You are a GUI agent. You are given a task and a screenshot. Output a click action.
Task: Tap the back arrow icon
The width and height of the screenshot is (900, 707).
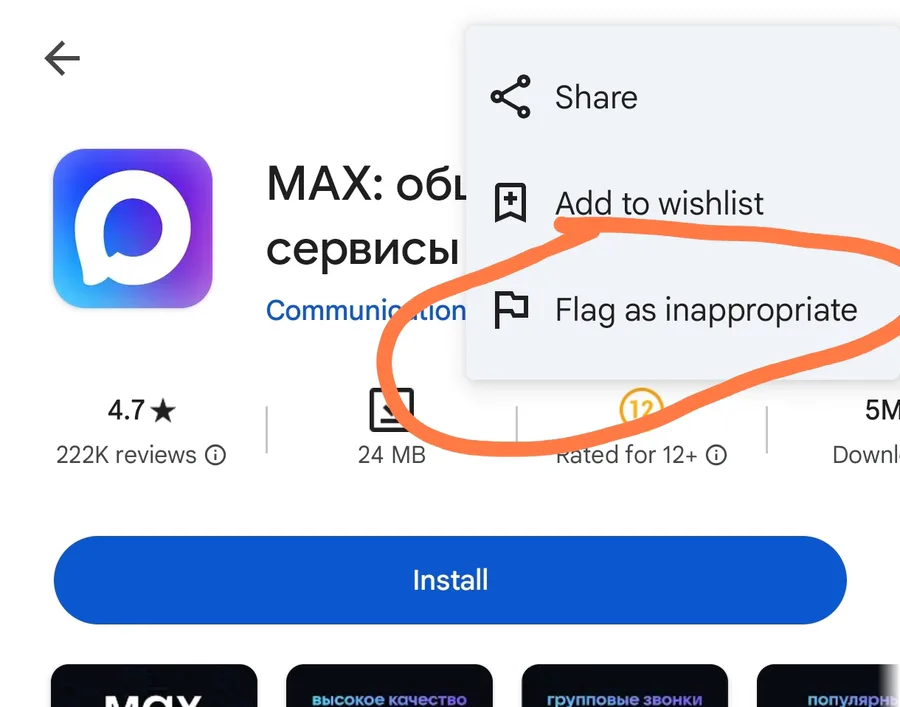[62, 58]
